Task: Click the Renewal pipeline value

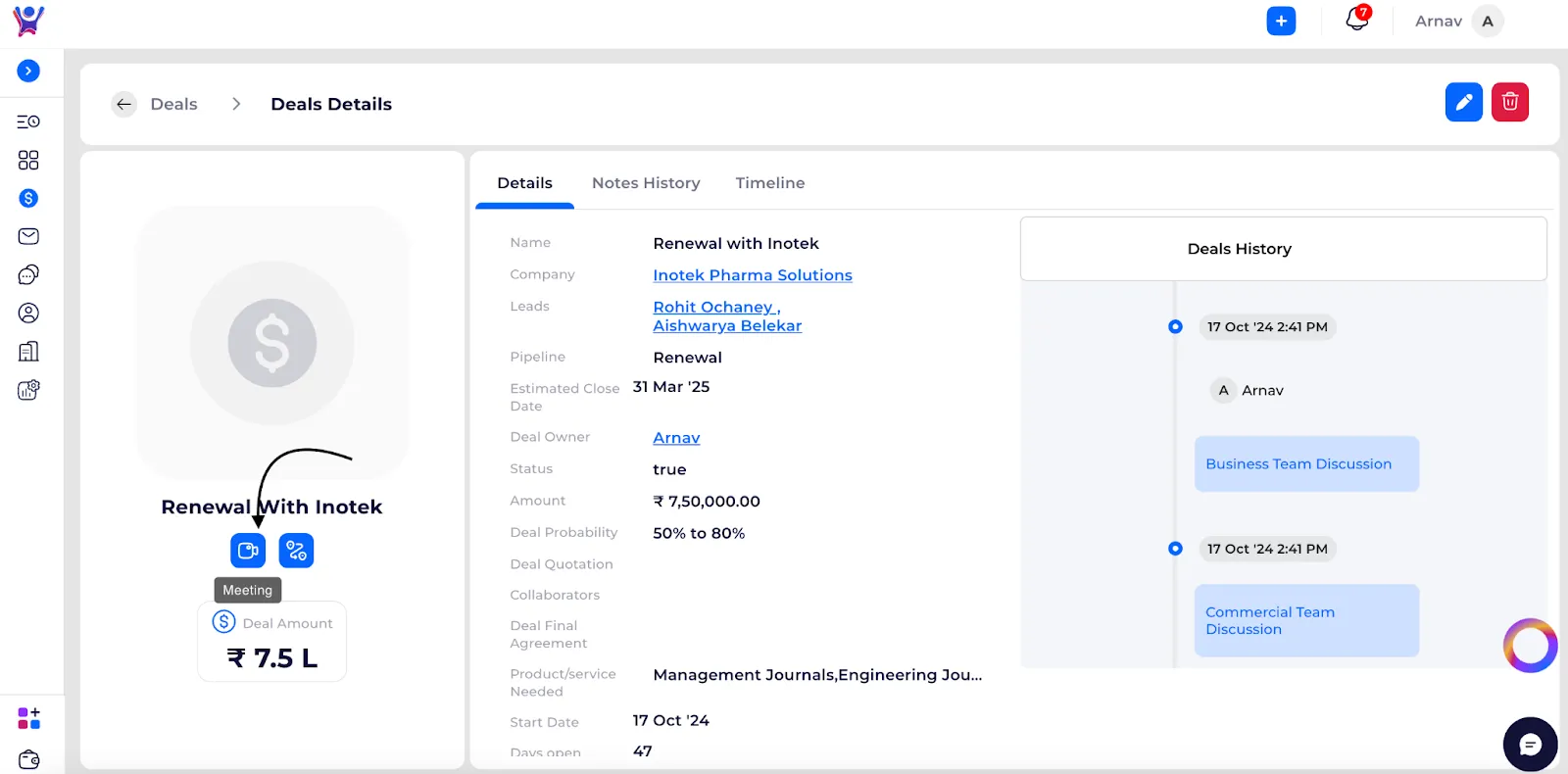Action: tap(687, 358)
